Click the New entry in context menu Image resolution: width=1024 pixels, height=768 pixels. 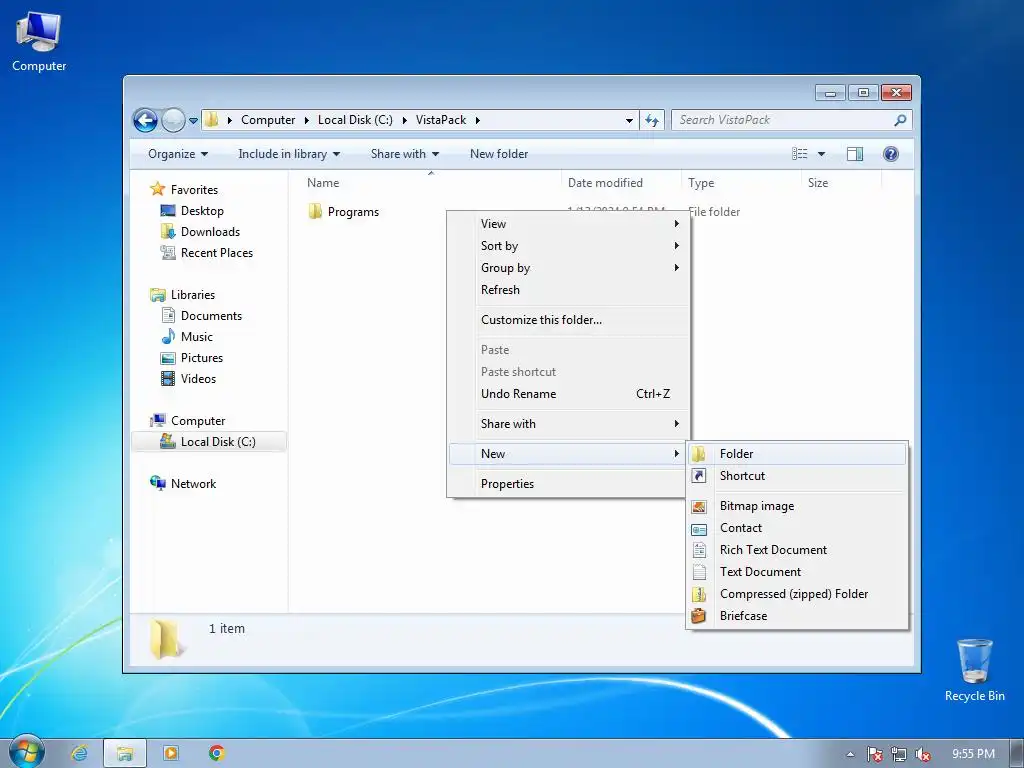pyautogui.click(x=568, y=454)
